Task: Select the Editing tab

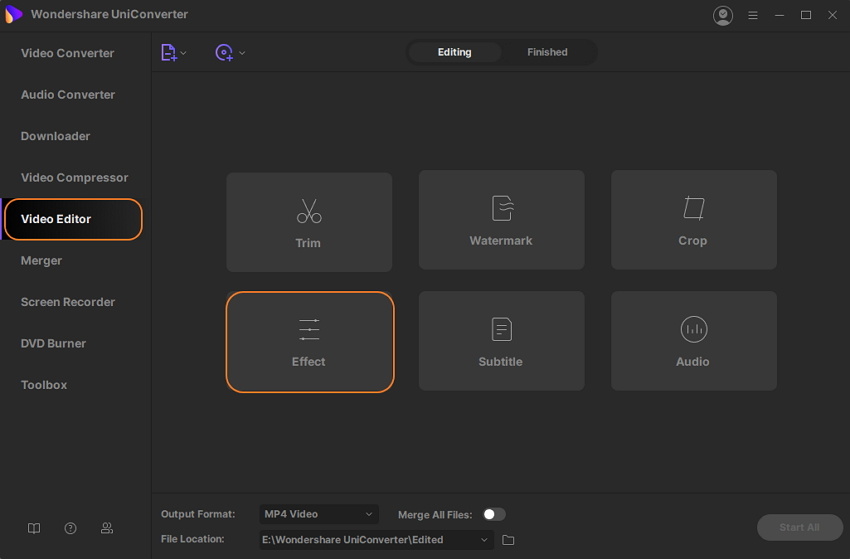Action: tap(454, 52)
